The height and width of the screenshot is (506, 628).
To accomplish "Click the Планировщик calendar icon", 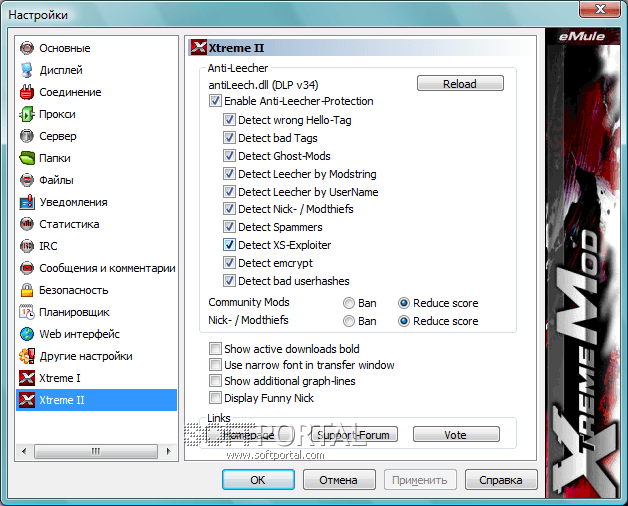I will click(27, 312).
